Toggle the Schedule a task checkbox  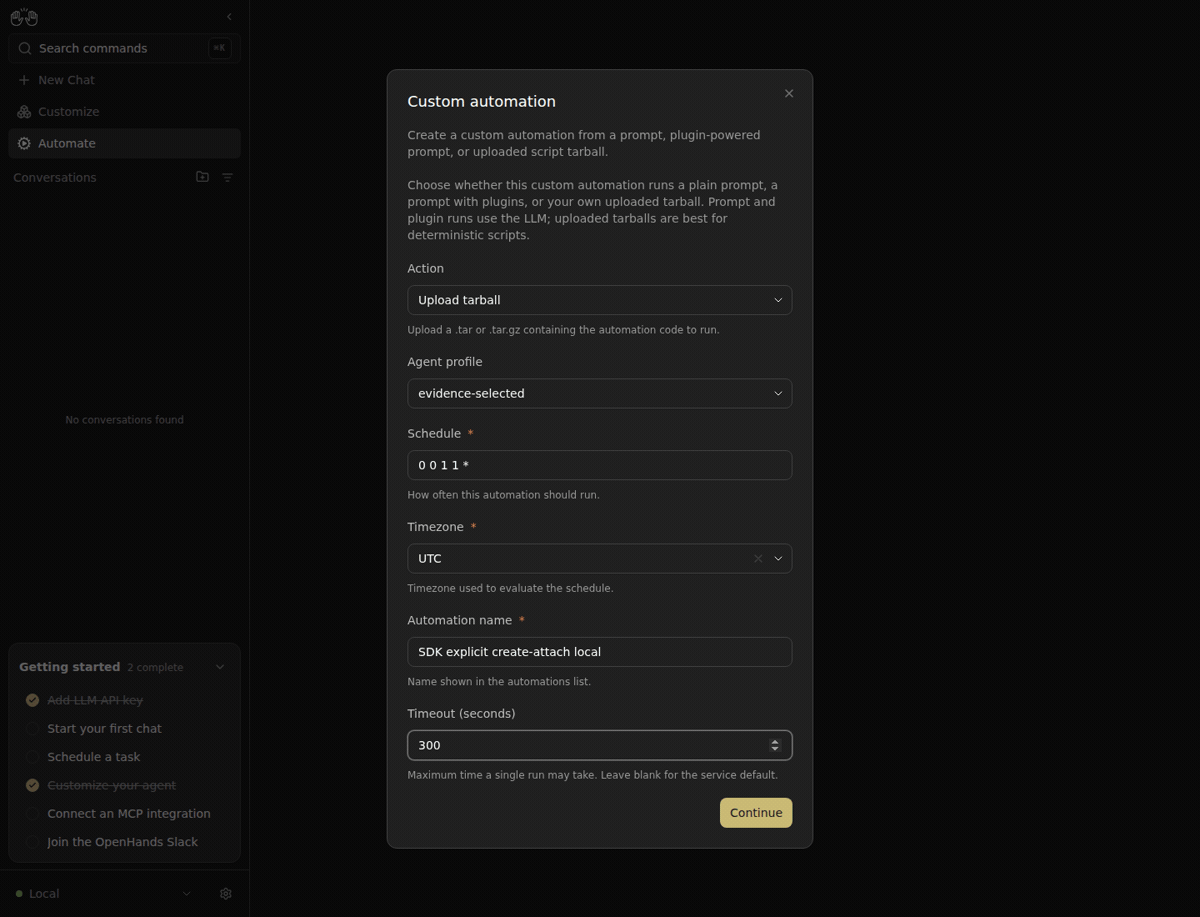click(x=33, y=757)
